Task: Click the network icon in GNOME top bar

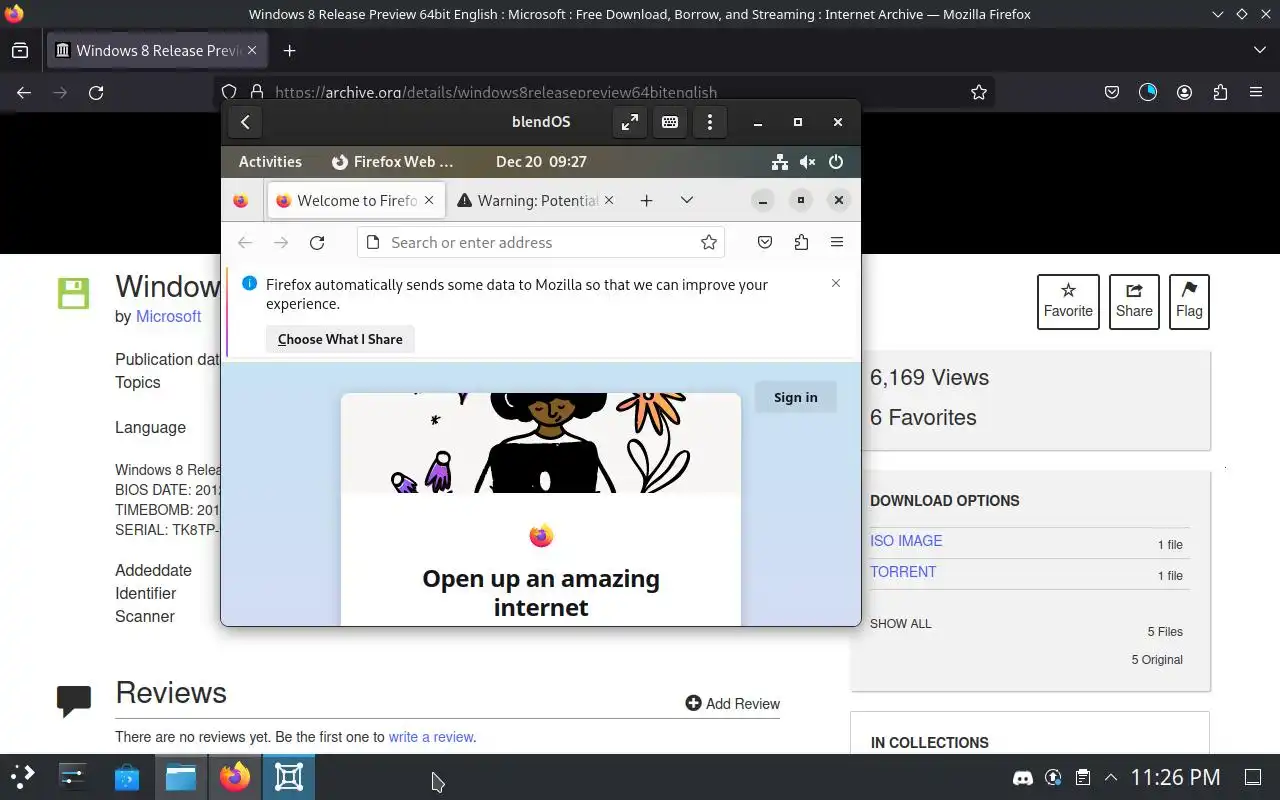Action: pyautogui.click(x=780, y=162)
